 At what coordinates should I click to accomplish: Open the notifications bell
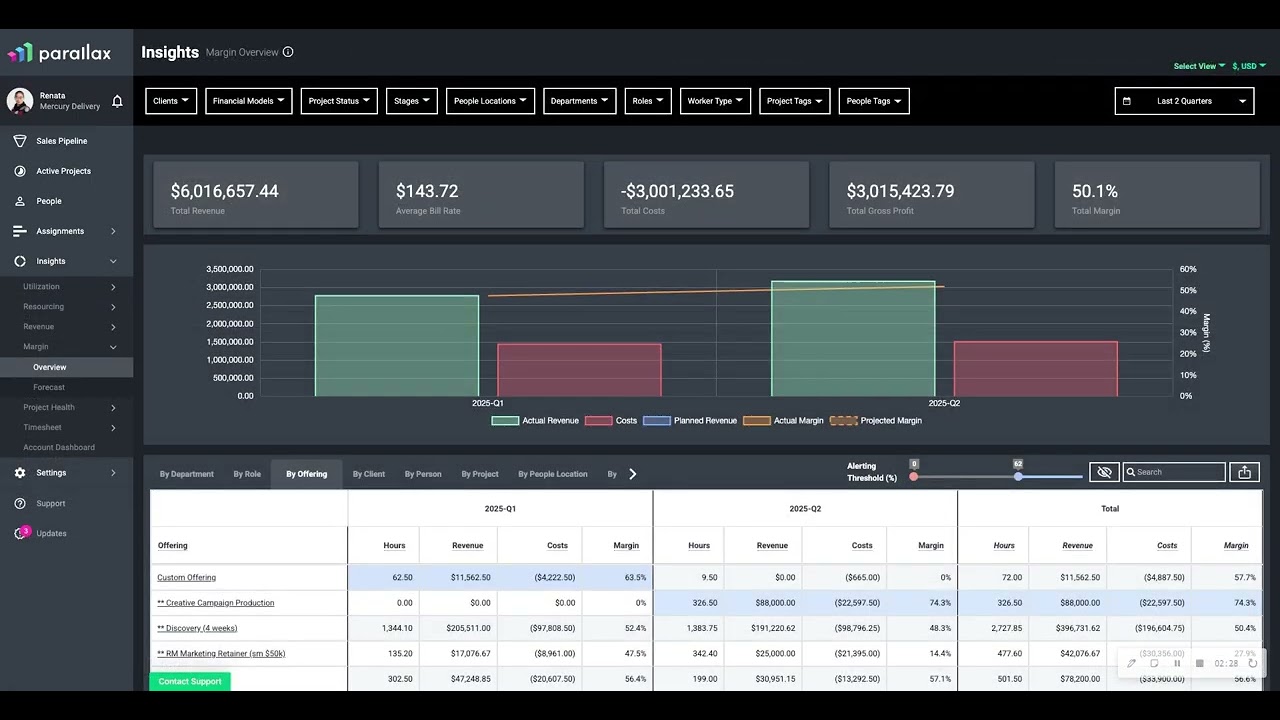117,101
